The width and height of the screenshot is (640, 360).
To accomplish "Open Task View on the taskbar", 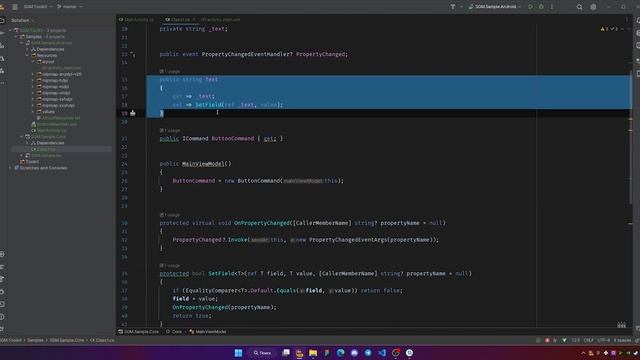I will click(286, 353).
